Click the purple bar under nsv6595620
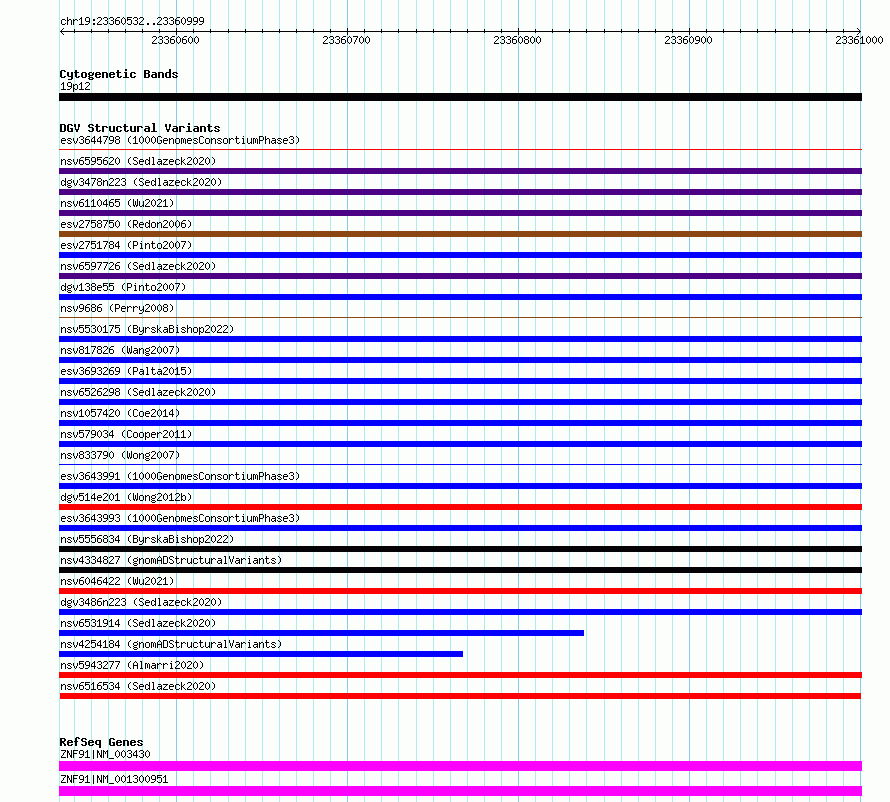Screen dimensions: 890x802 click(460, 171)
